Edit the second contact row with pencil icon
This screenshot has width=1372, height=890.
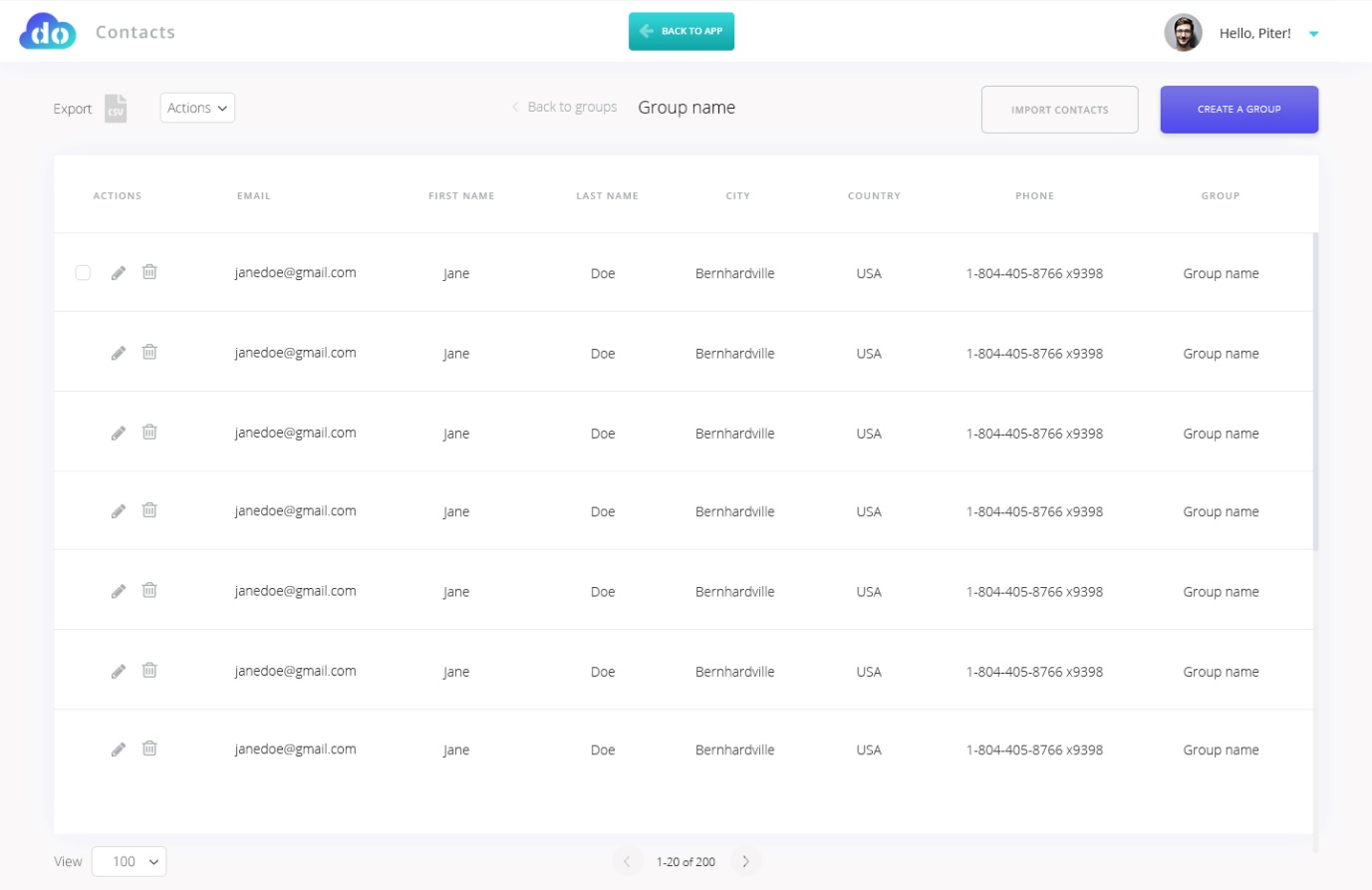[119, 352]
